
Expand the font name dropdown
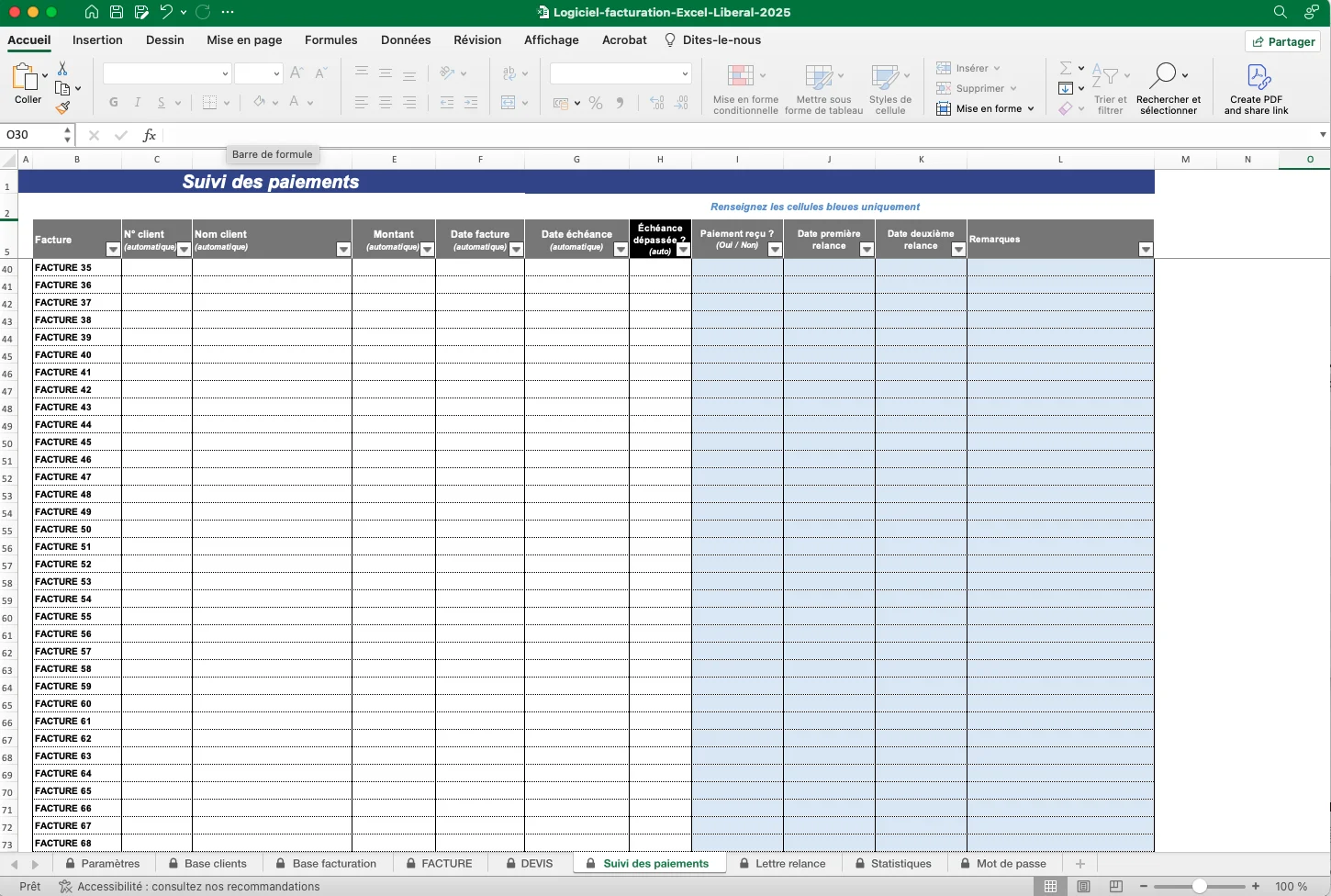225,73
